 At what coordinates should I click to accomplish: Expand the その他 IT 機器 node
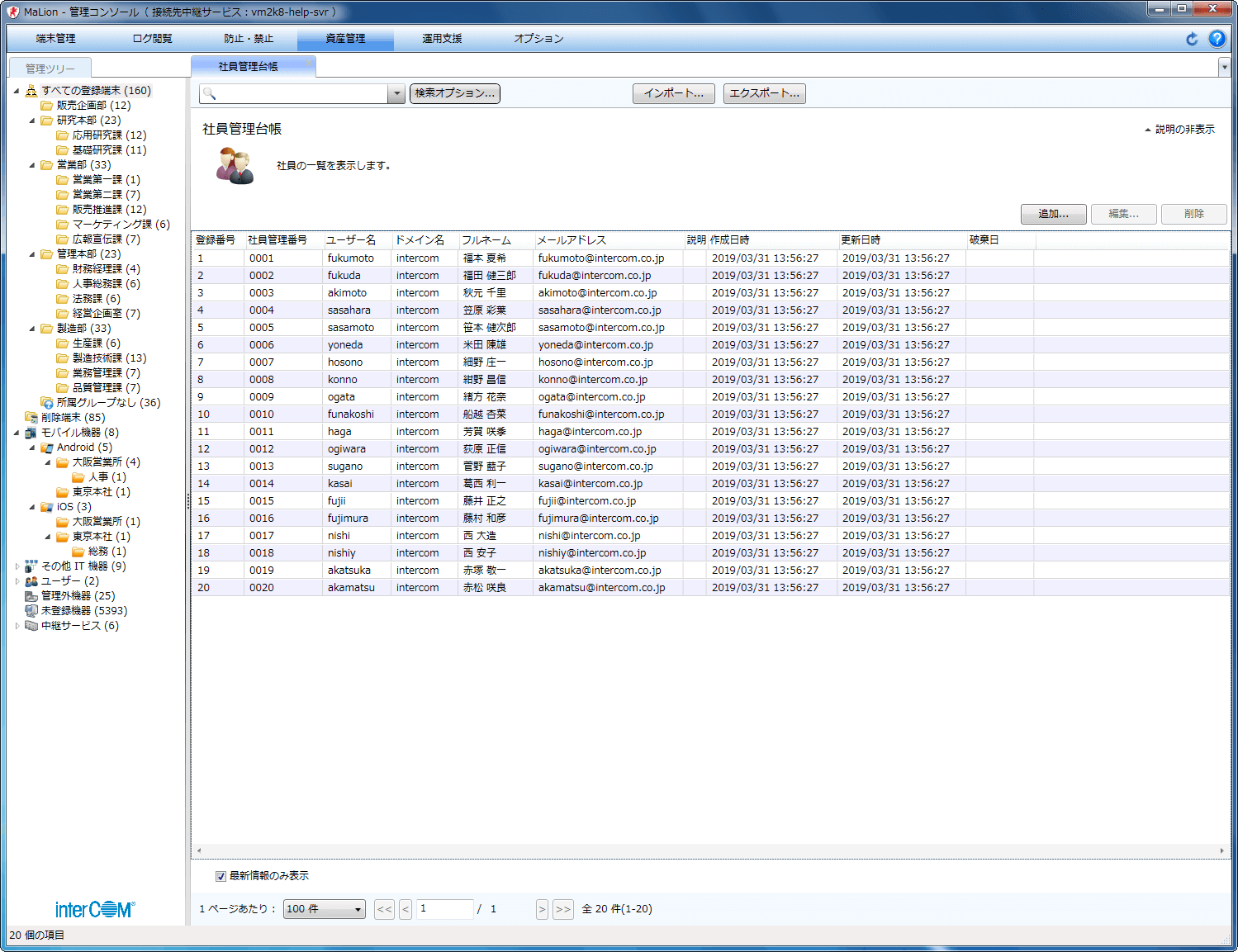17,566
